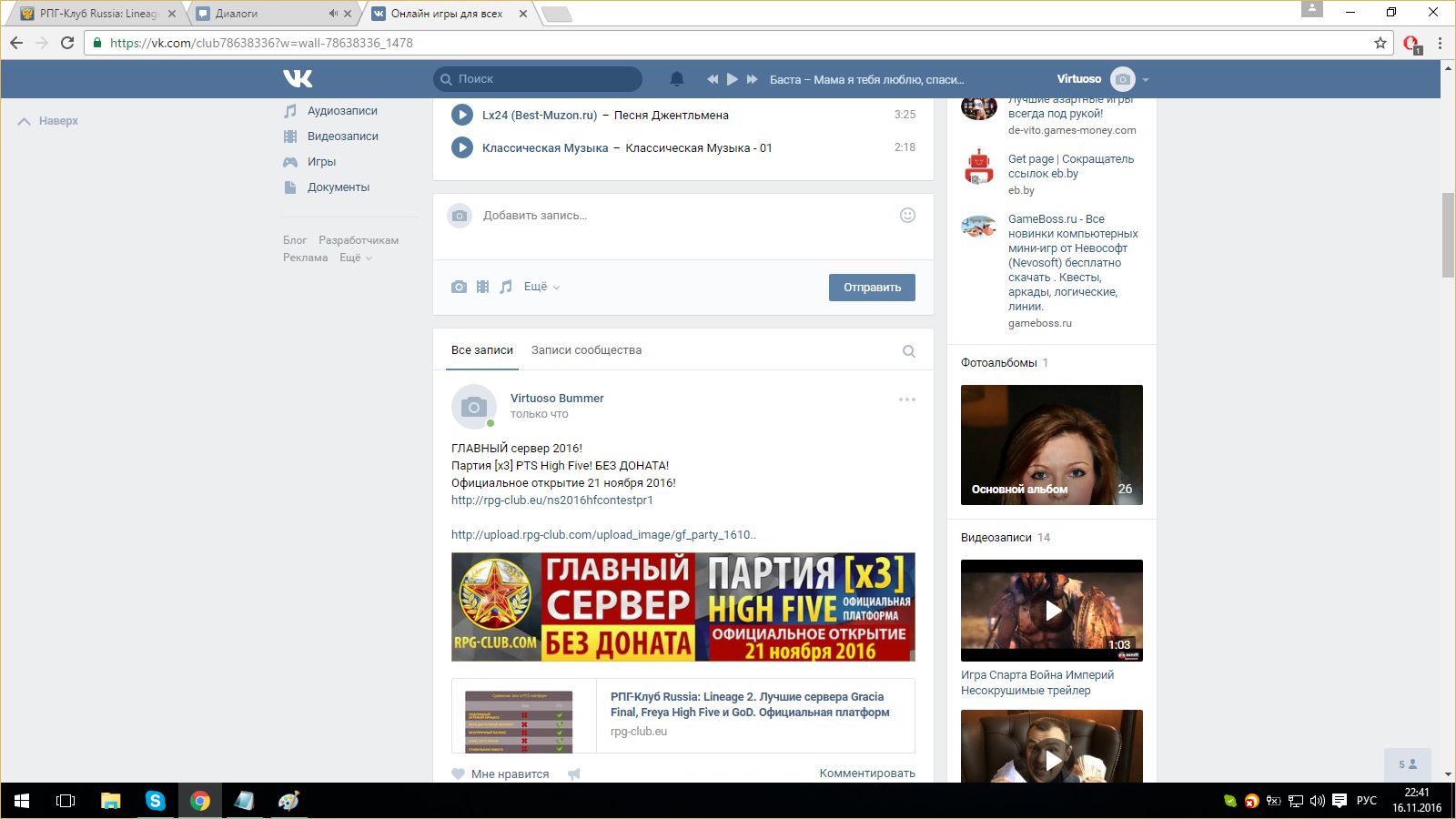Open Get page Сокращатель ссылок link
The width and height of the screenshot is (1456, 819).
click(x=1071, y=166)
